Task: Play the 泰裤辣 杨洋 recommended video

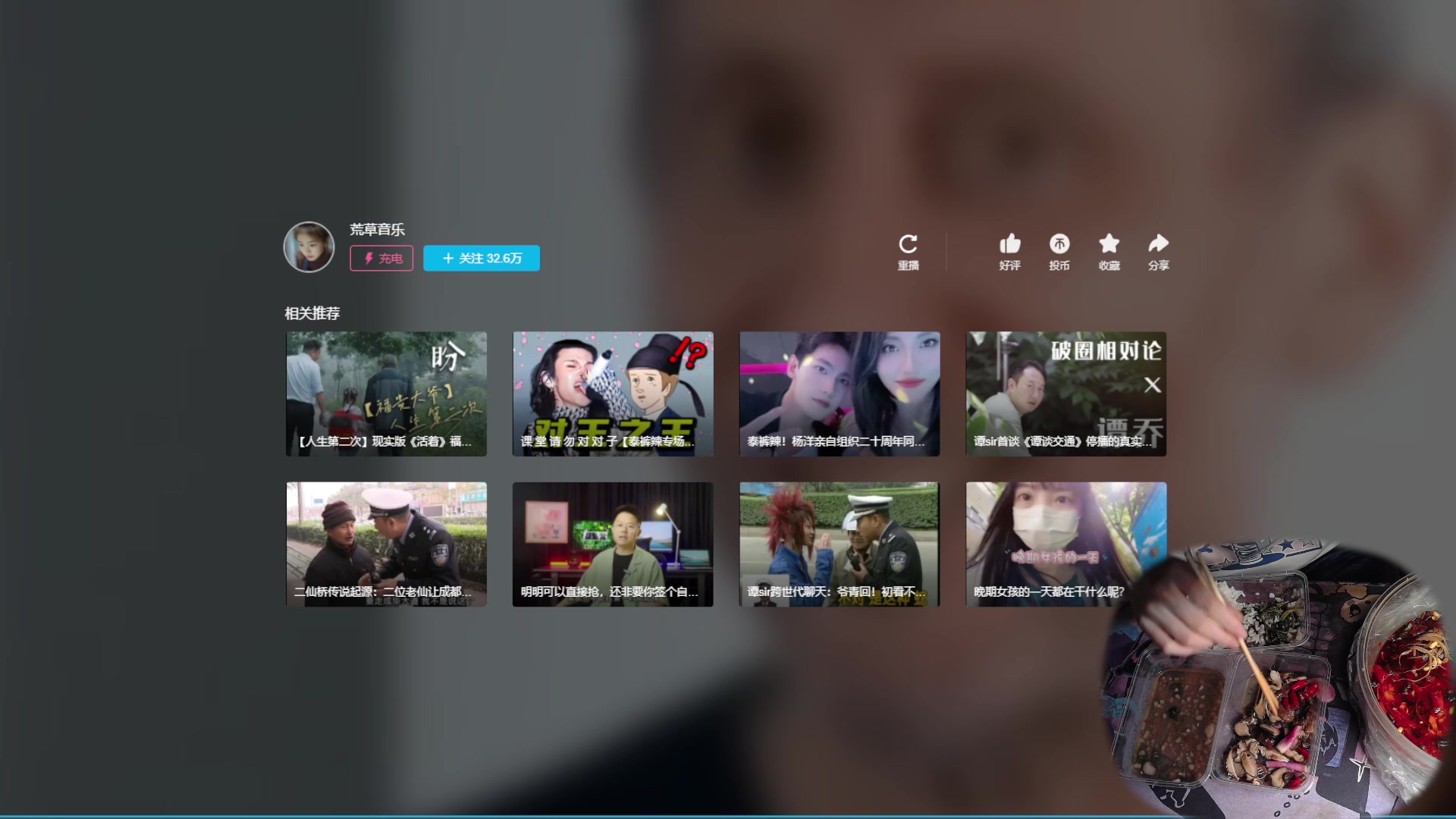Action: tap(839, 394)
